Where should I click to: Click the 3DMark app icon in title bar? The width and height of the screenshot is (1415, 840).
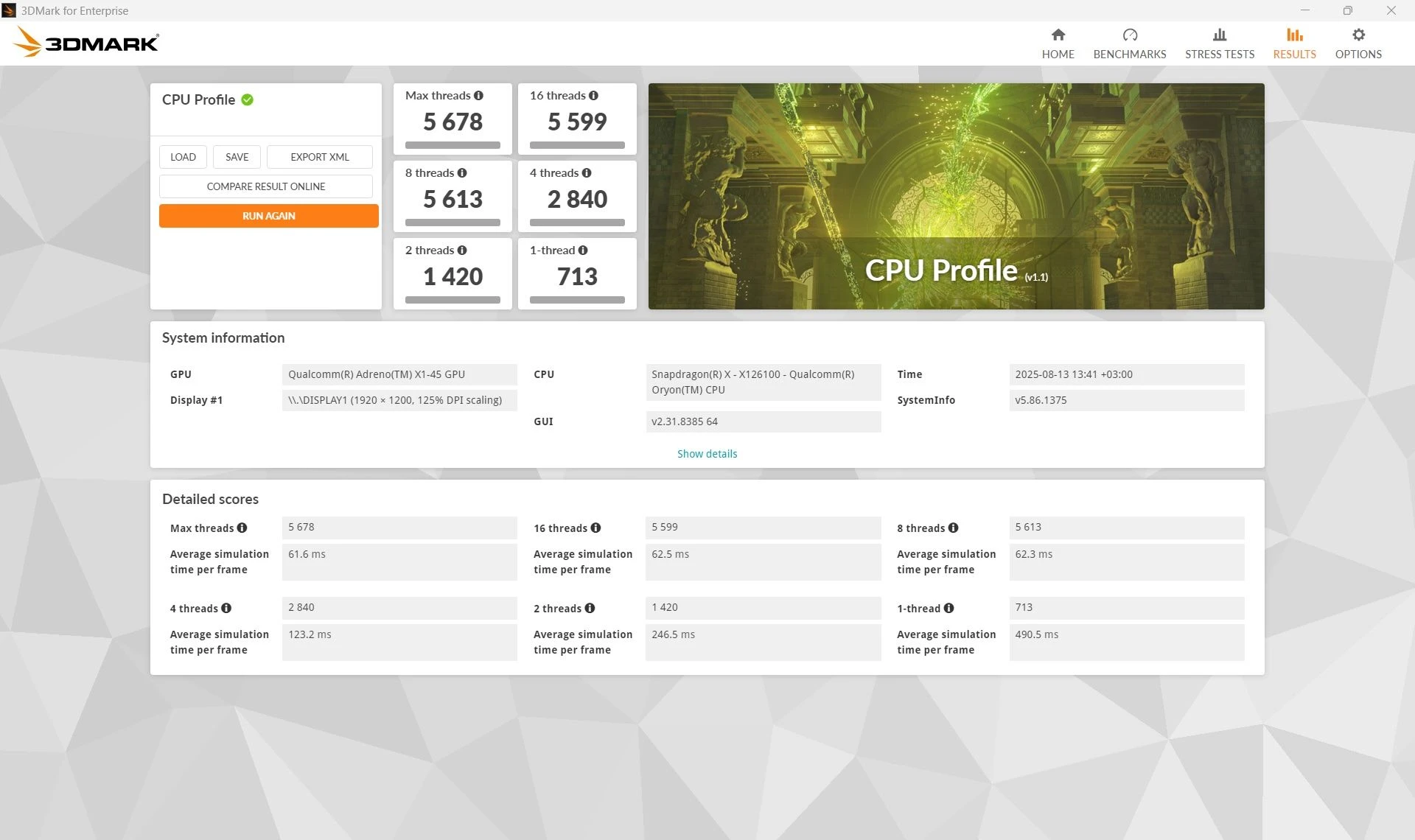[x=9, y=10]
